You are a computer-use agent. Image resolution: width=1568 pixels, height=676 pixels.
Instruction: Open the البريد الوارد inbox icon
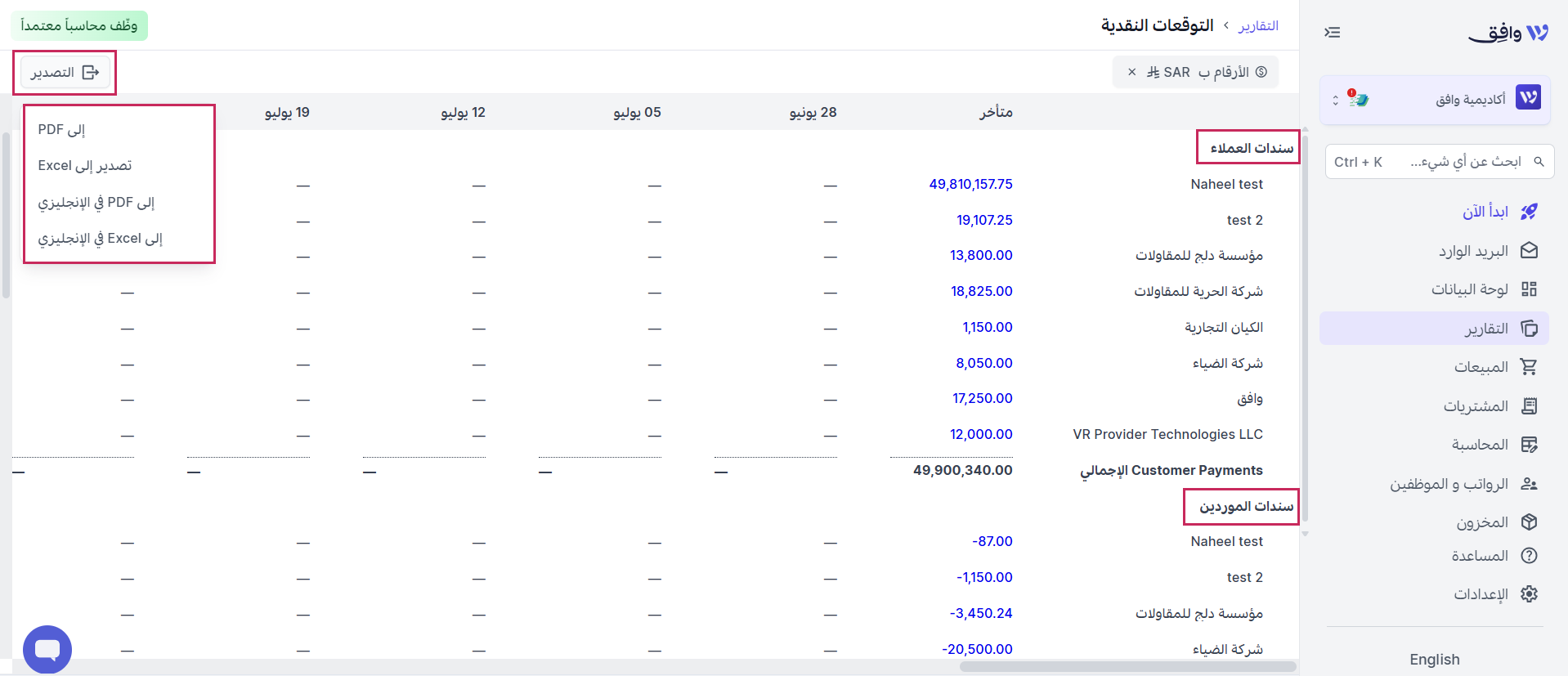[x=1529, y=251]
